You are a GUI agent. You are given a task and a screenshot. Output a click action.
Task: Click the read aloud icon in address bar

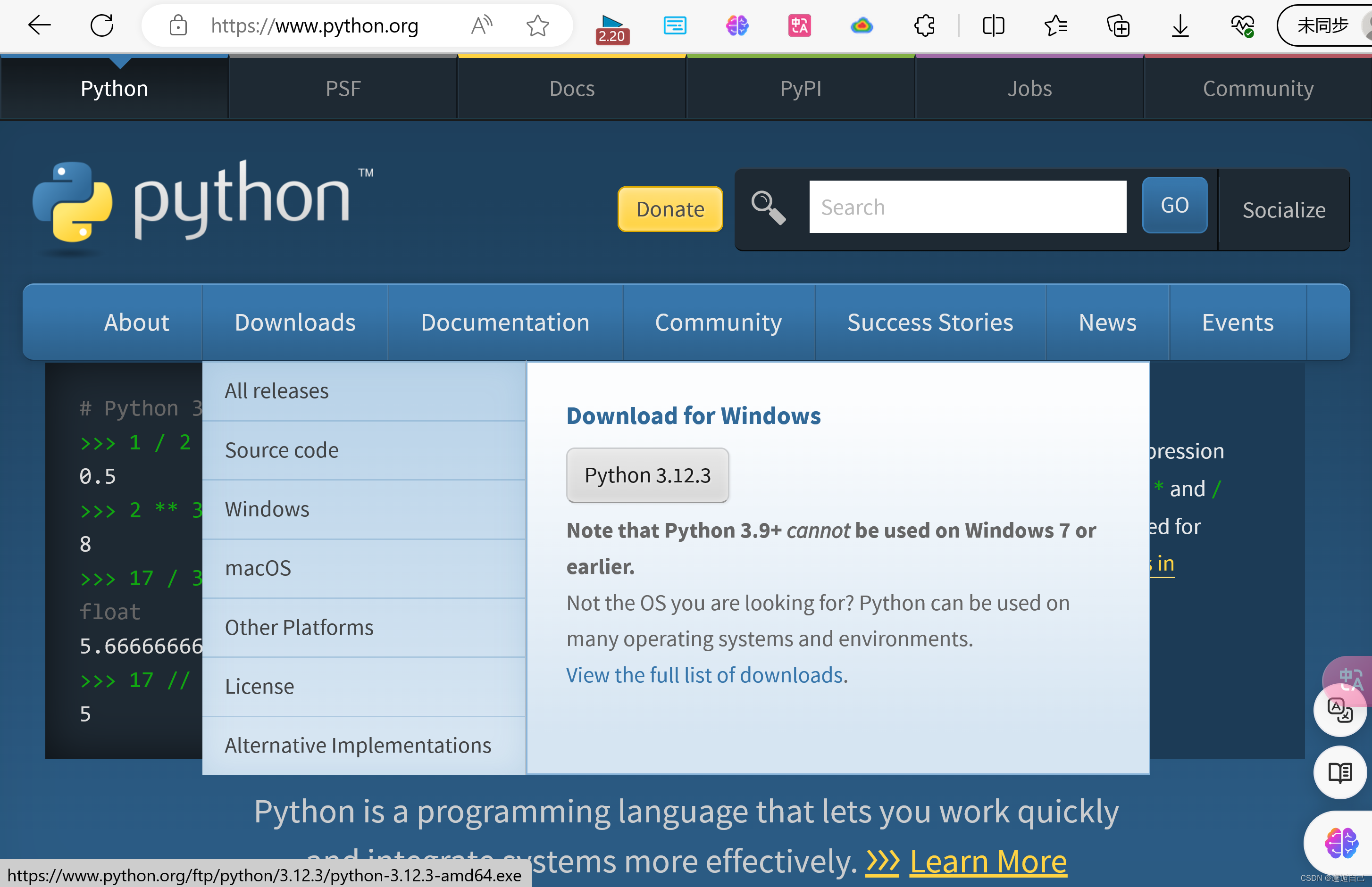coord(481,25)
